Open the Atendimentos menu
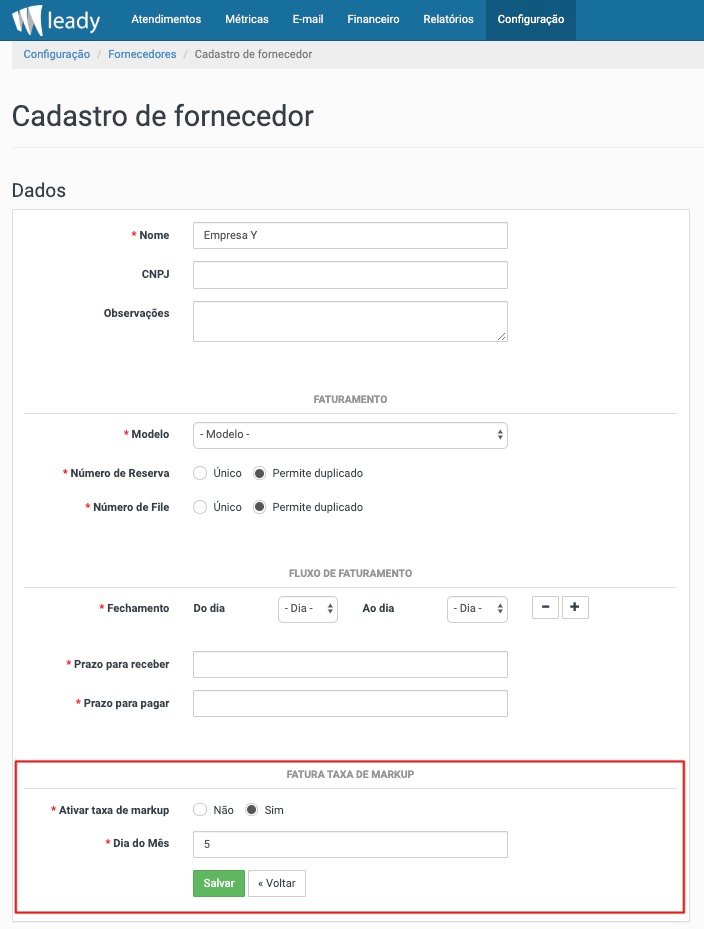 (x=166, y=20)
